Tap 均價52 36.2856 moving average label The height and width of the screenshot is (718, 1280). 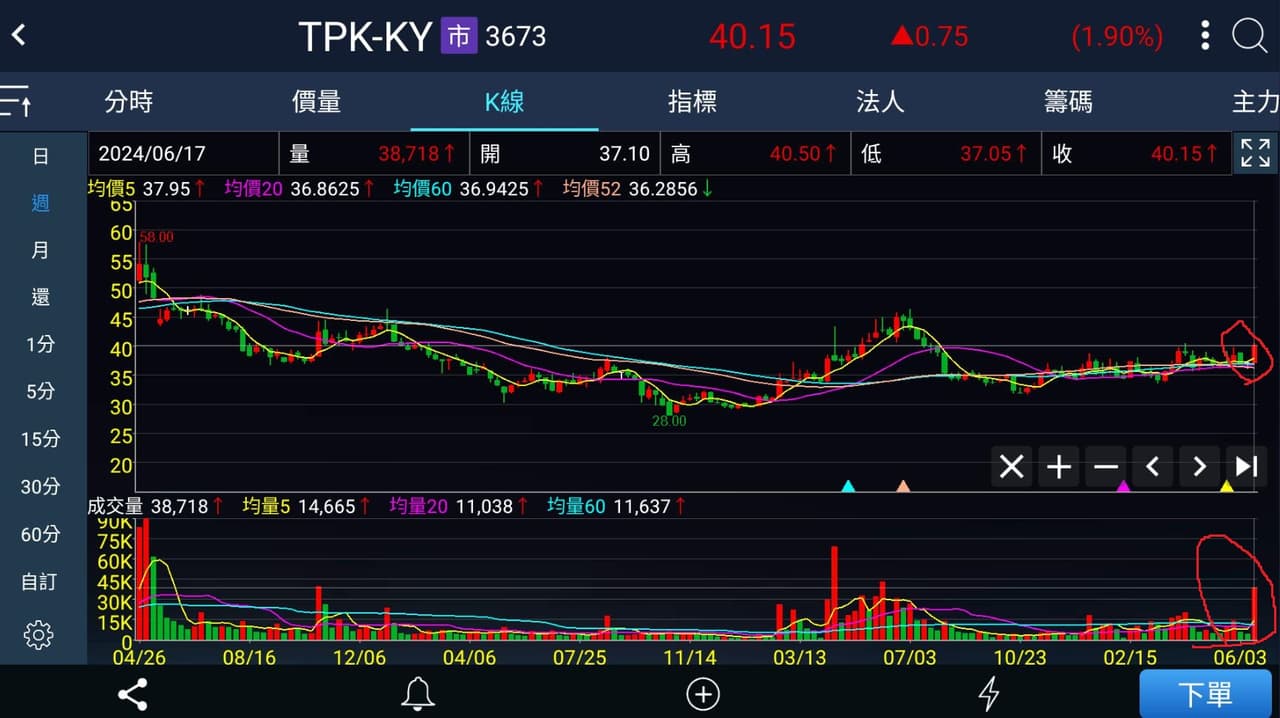(638, 188)
